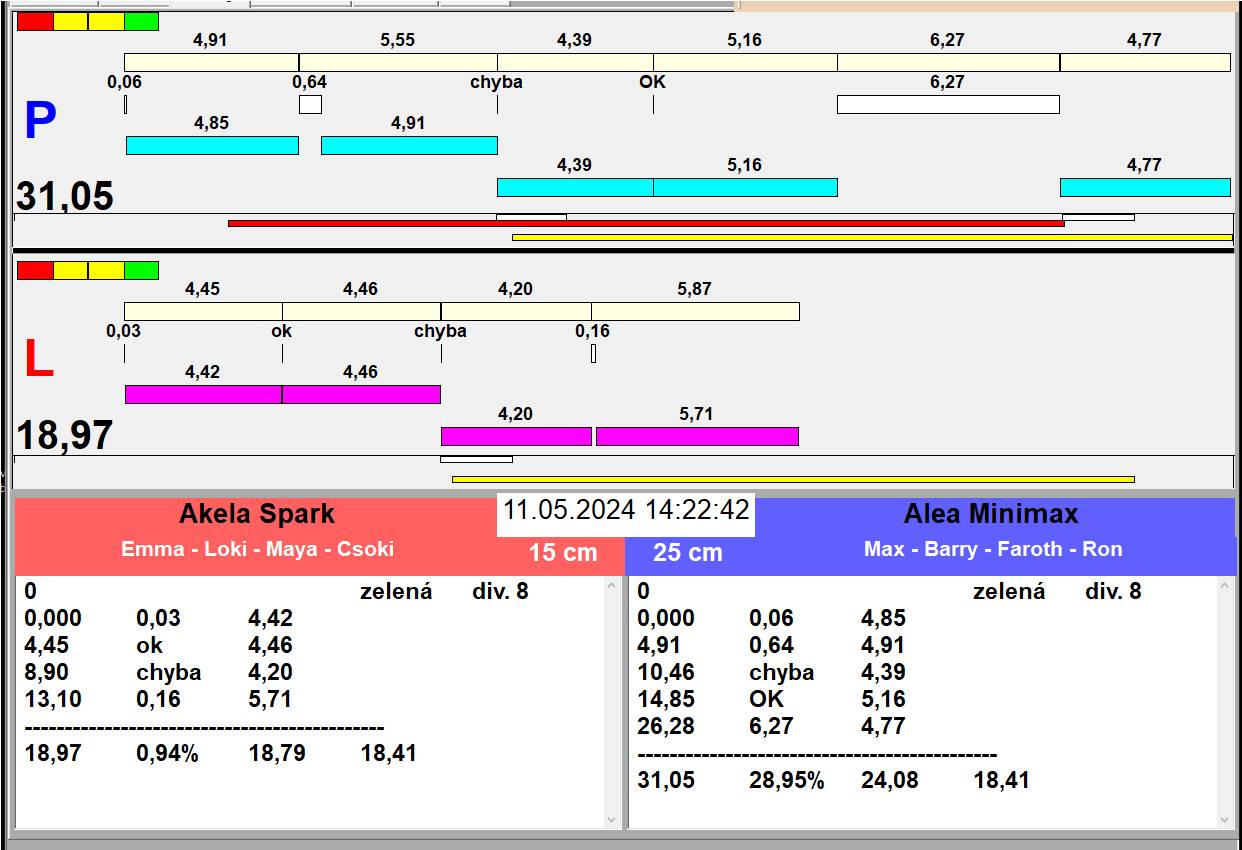Click the white 6,27 box in lane P
The height and width of the screenshot is (850, 1242).
(948, 104)
